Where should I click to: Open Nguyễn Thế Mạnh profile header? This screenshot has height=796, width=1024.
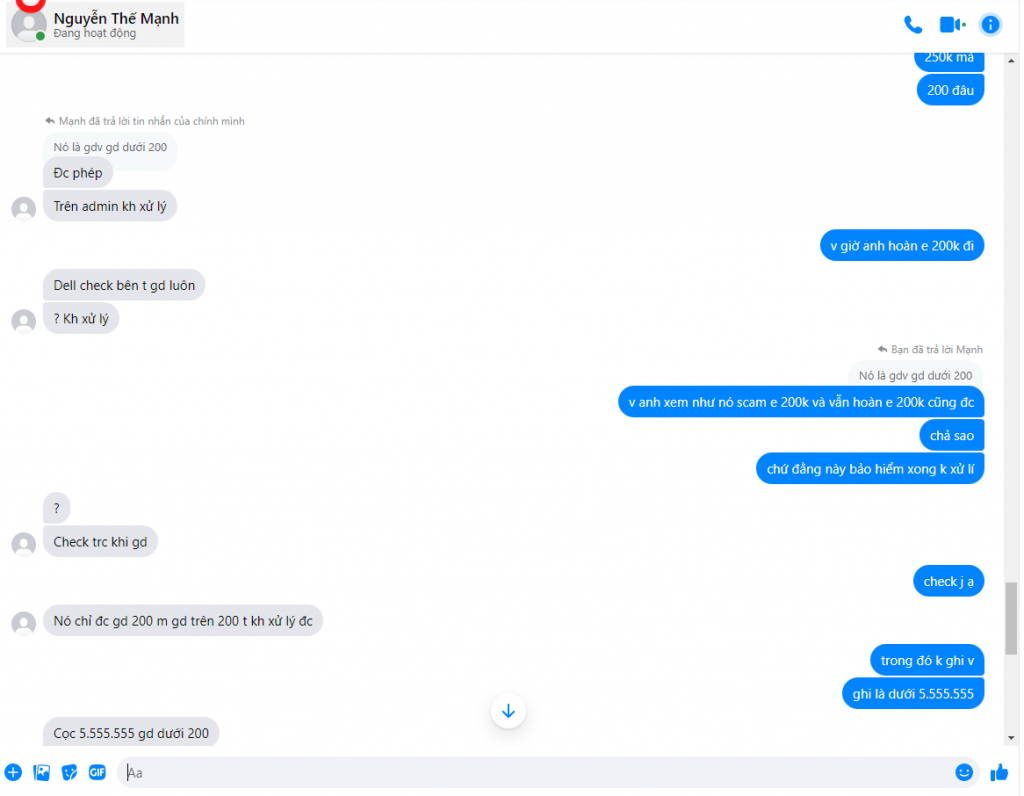(95, 24)
